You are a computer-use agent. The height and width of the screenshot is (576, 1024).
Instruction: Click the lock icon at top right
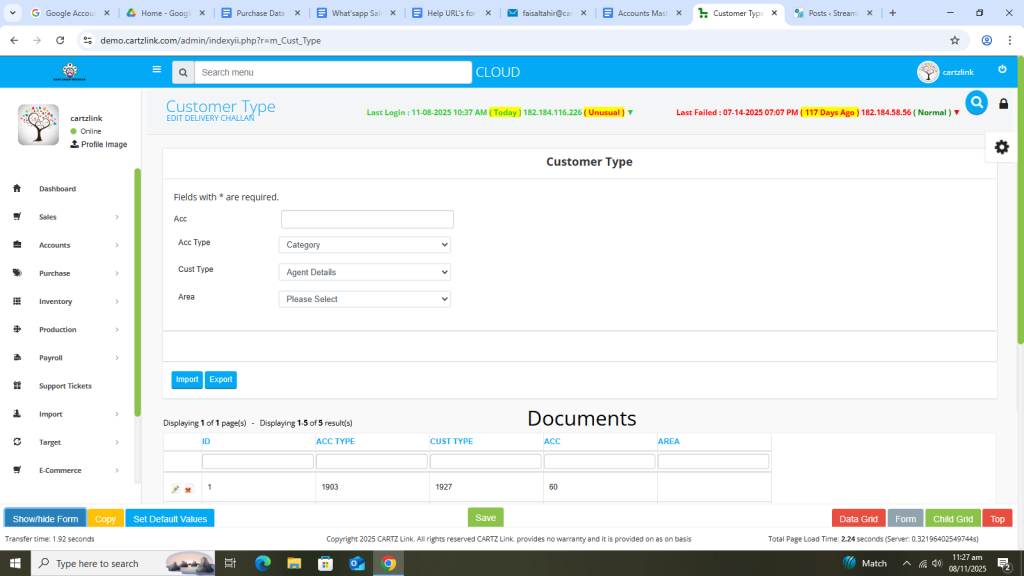(x=1004, y=104)
